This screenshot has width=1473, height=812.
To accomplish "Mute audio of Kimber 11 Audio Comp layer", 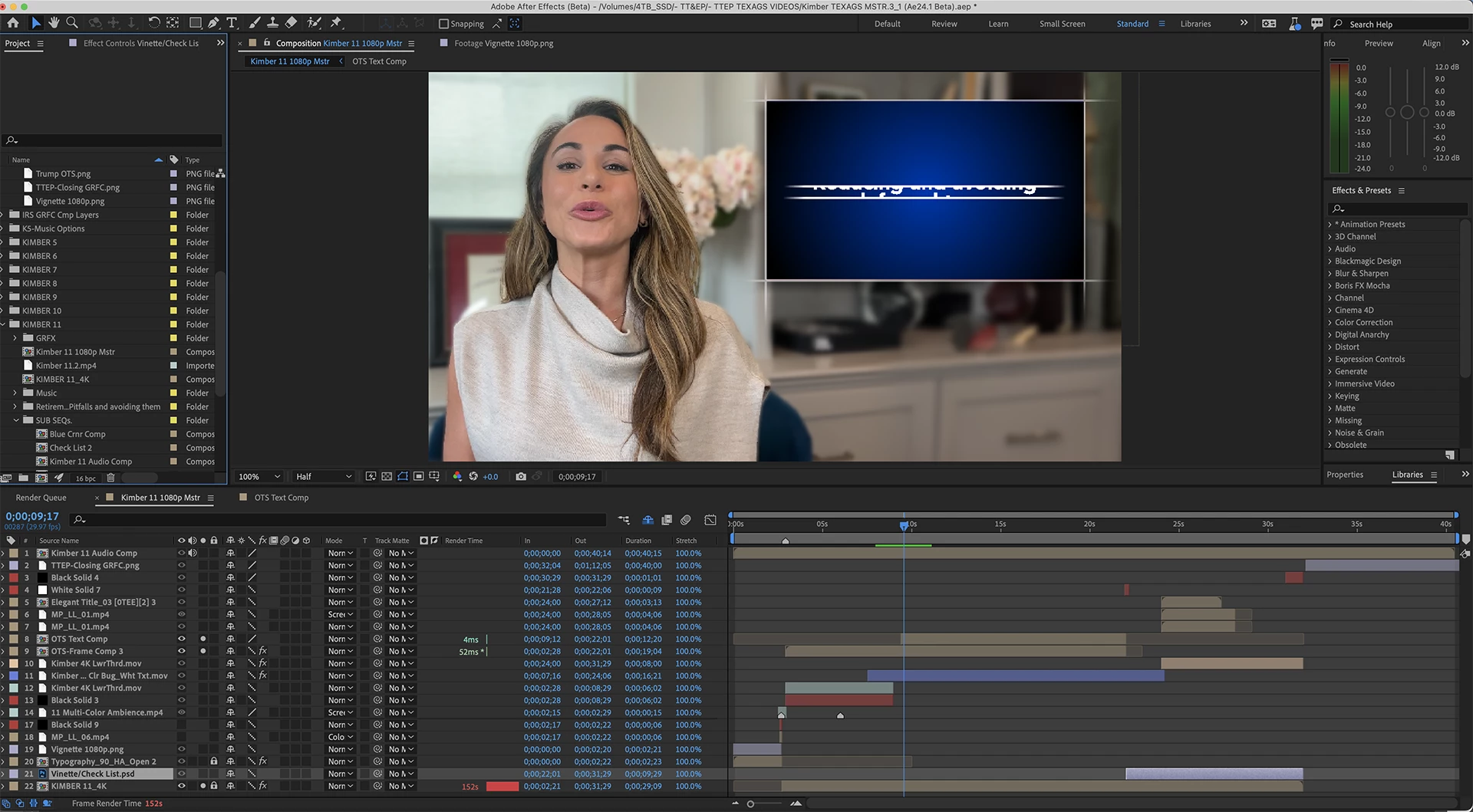I will pos(193,553).
